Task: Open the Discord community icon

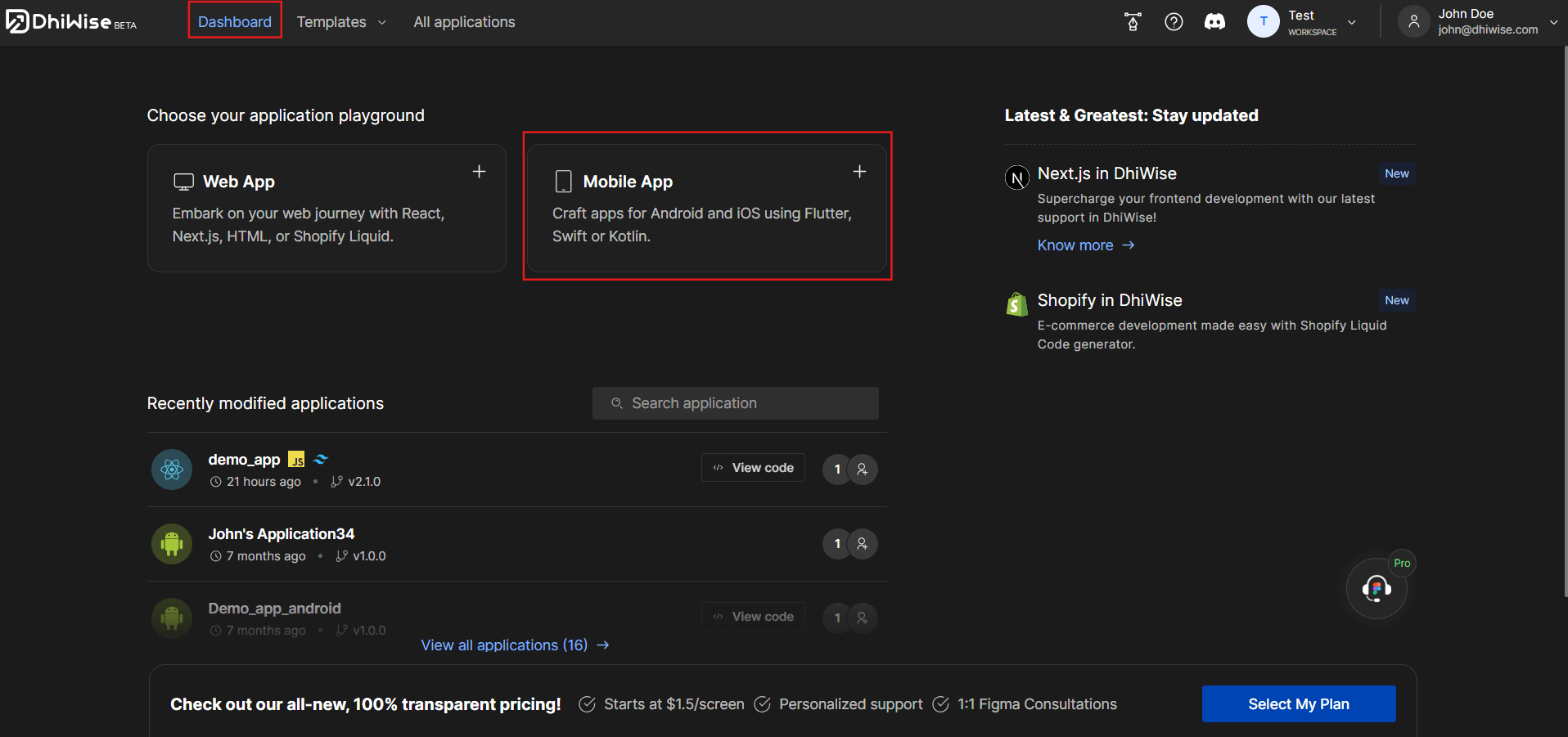Action: click(x=1214, y=21)
